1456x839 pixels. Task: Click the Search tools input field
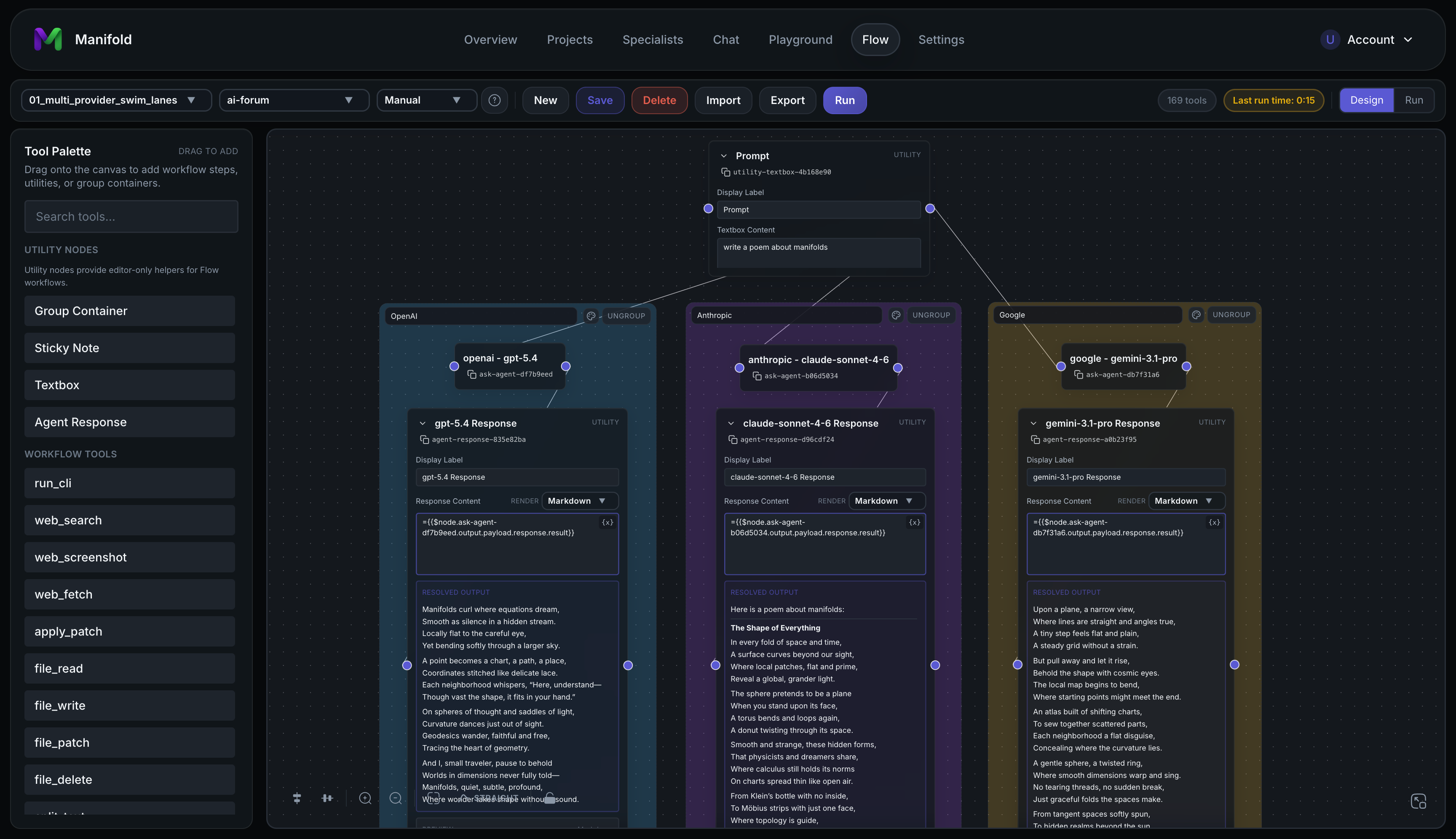click(x=131, y=216)
